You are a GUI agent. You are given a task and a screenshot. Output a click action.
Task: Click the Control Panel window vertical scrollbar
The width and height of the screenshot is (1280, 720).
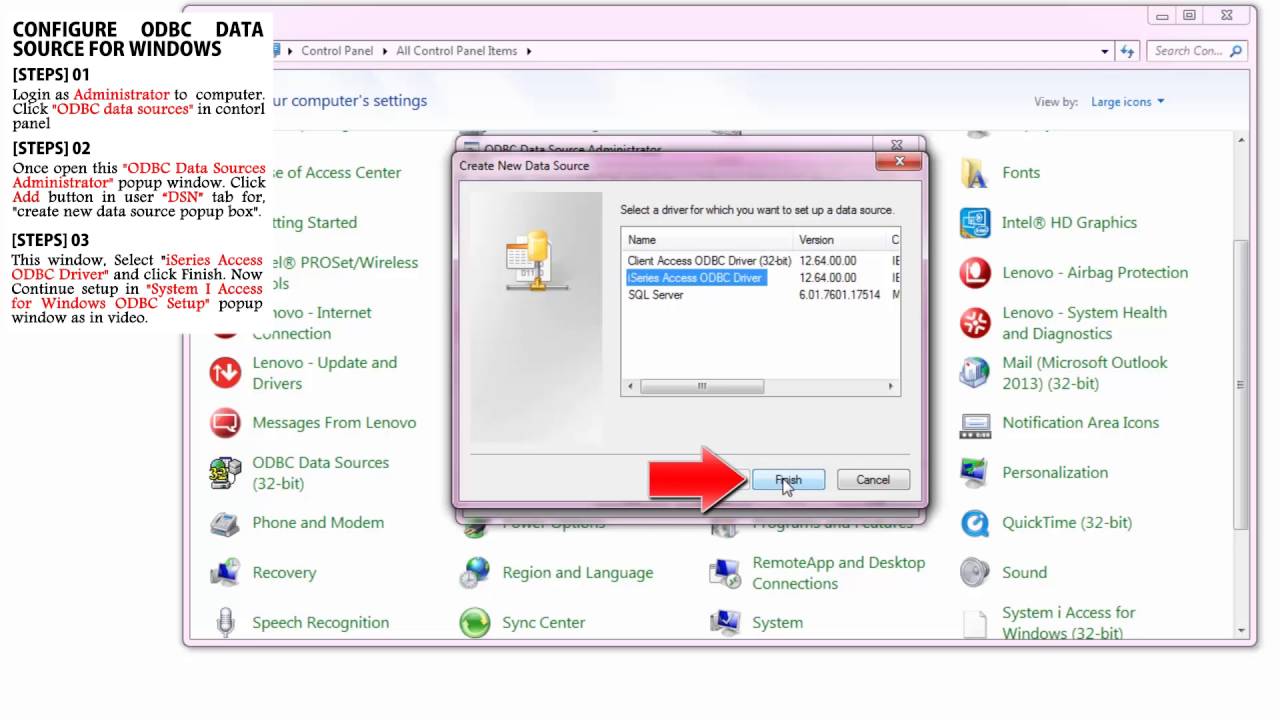pos(1241,385)
